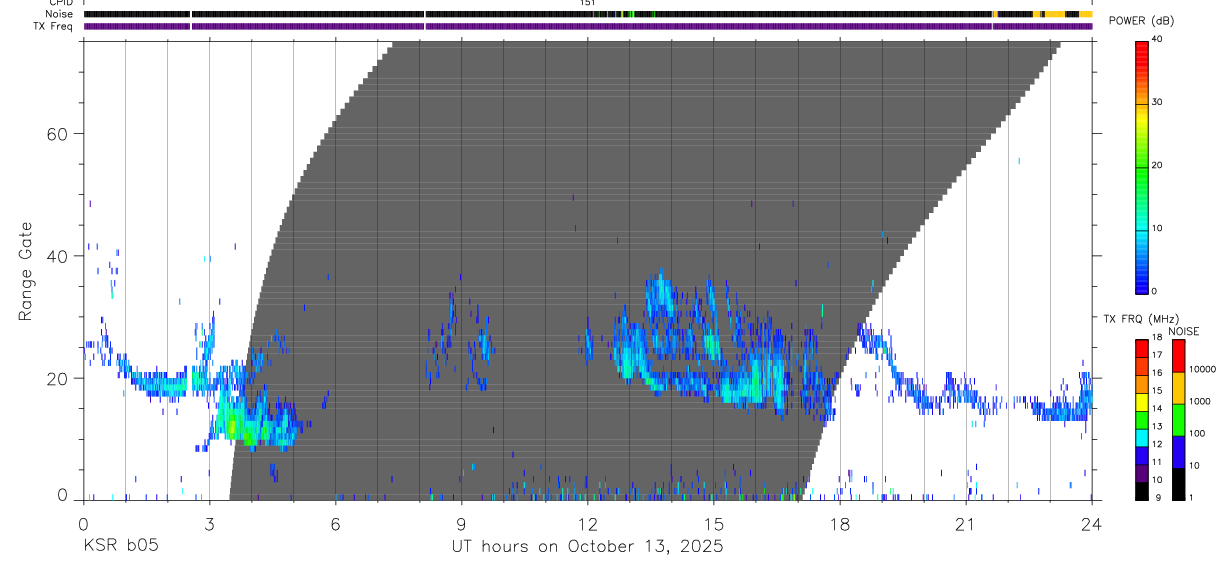Click the '30' label on the POWER colorbar

[1157, 102]
